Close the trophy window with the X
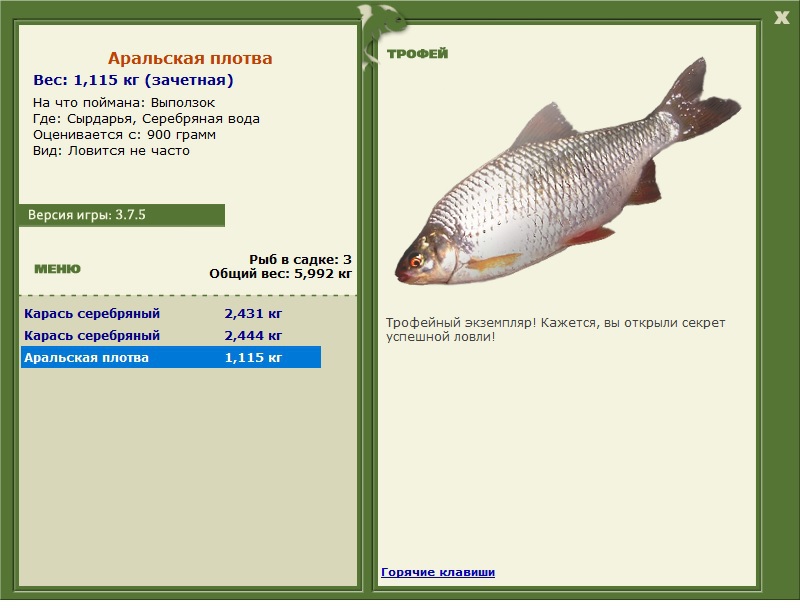 (781, 17)
